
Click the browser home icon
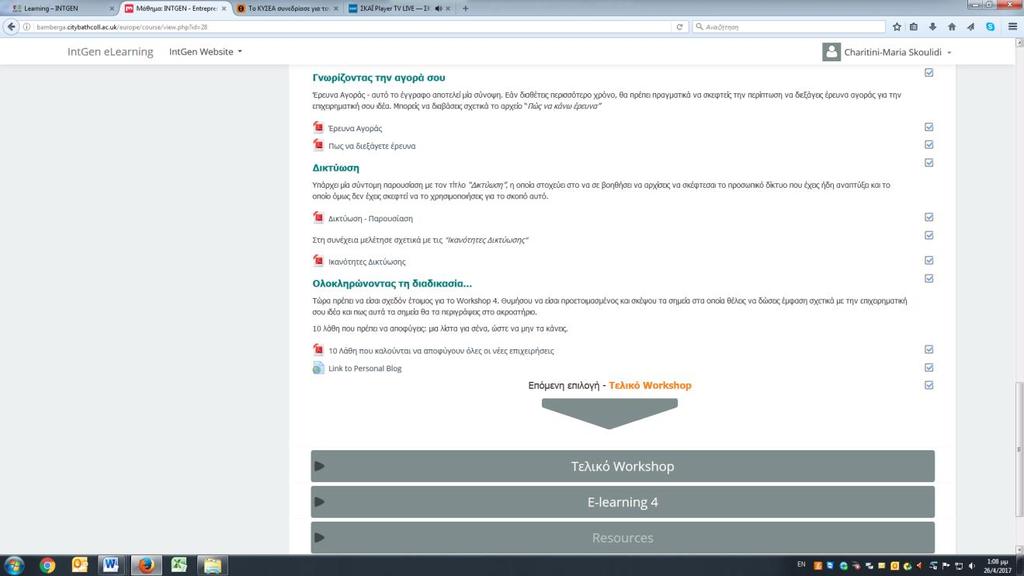pyautogui.click(x=952, y=27)
